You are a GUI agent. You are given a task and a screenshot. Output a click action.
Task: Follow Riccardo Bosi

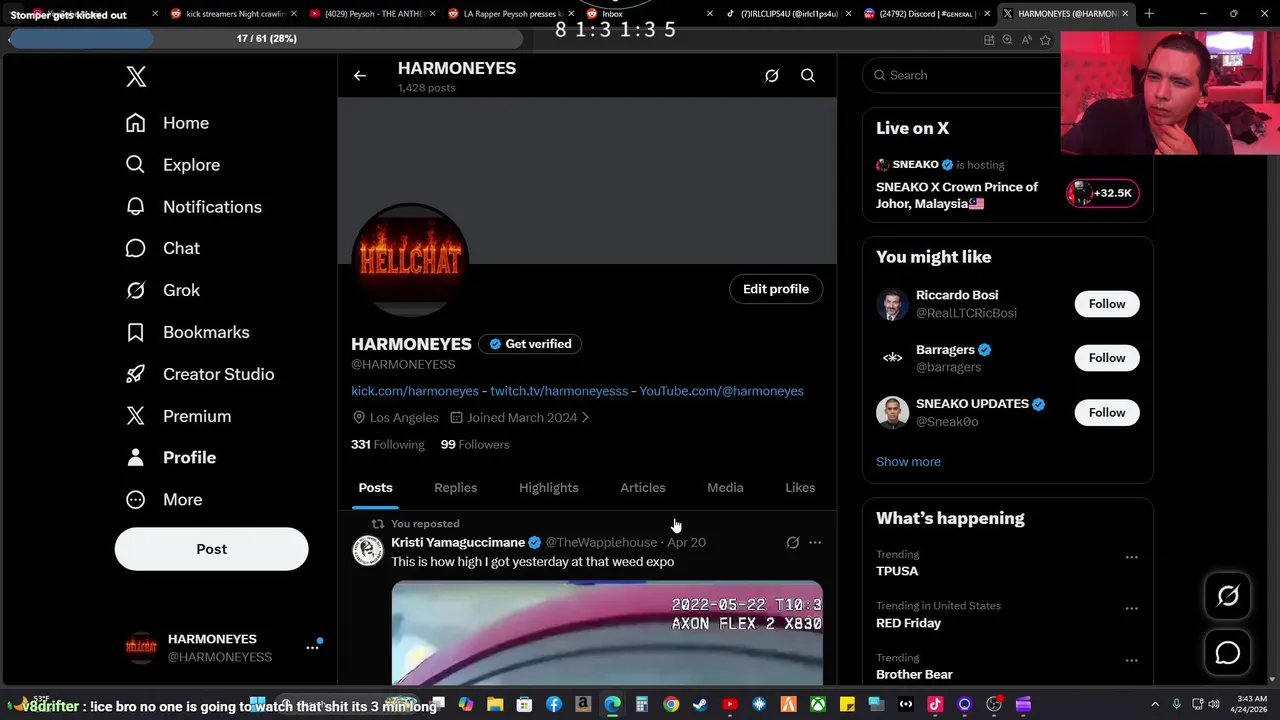pos(1107,304)
